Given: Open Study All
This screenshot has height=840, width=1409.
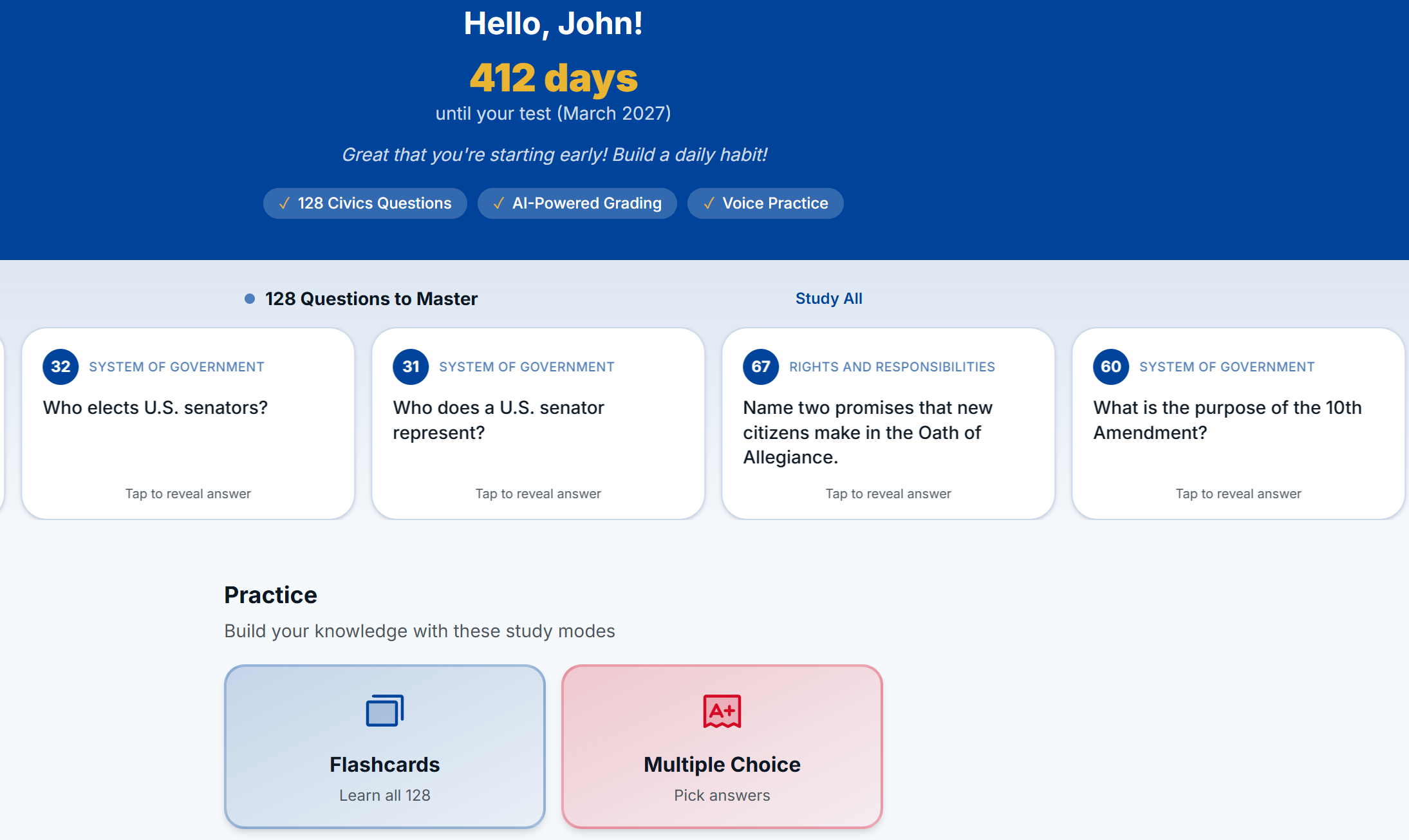Looking at the screenshot, I should 828,298.
